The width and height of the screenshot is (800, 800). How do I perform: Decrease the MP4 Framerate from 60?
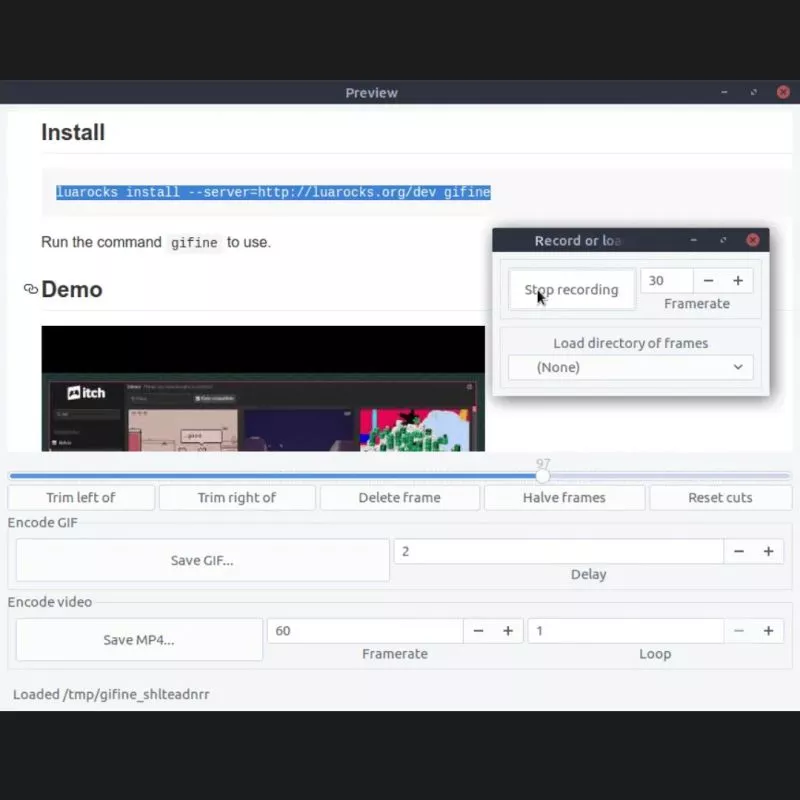click(478, 630)
